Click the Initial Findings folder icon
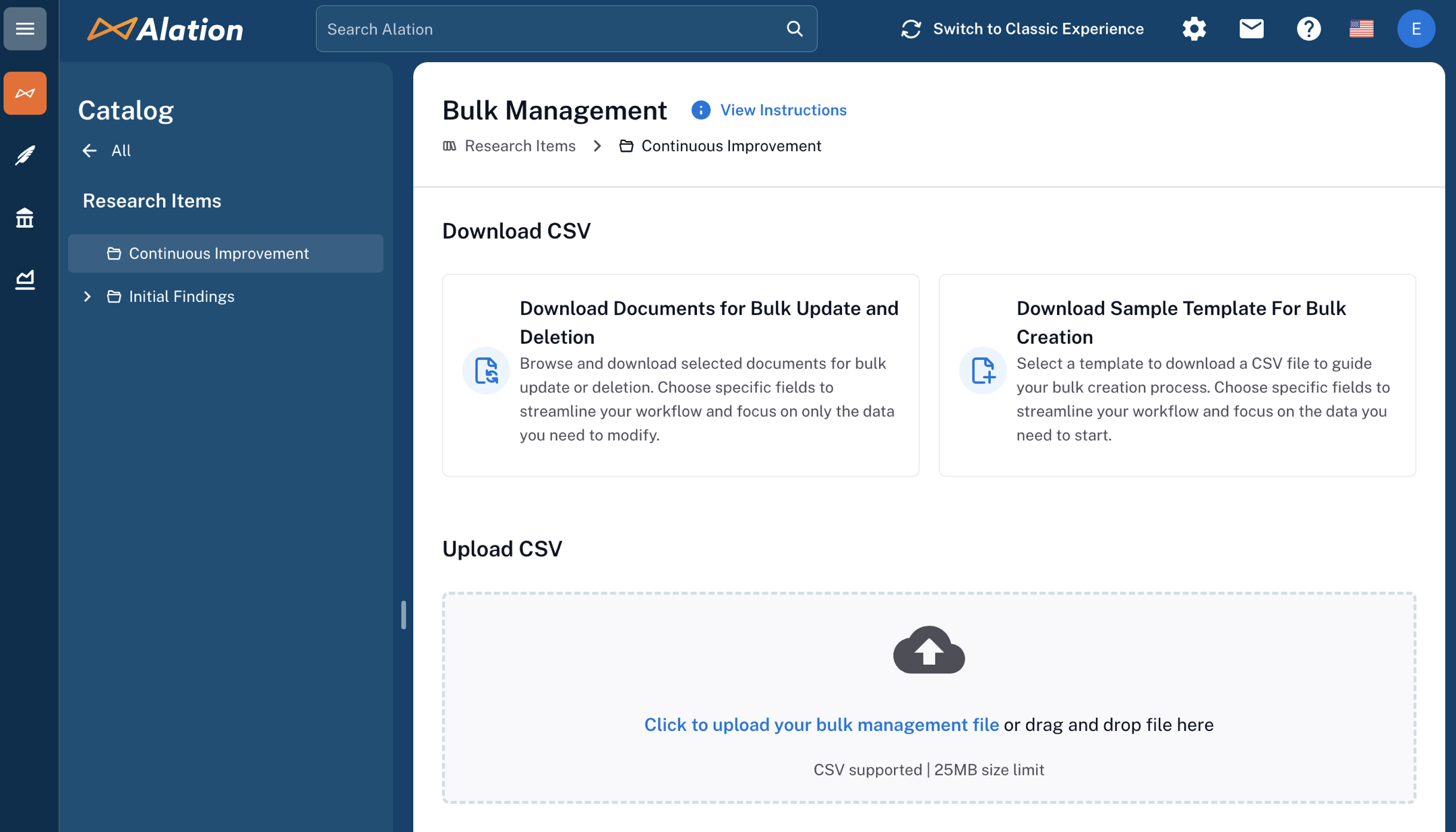The height and width of the screenshot is (832, 1456). (x=114, y=297)
